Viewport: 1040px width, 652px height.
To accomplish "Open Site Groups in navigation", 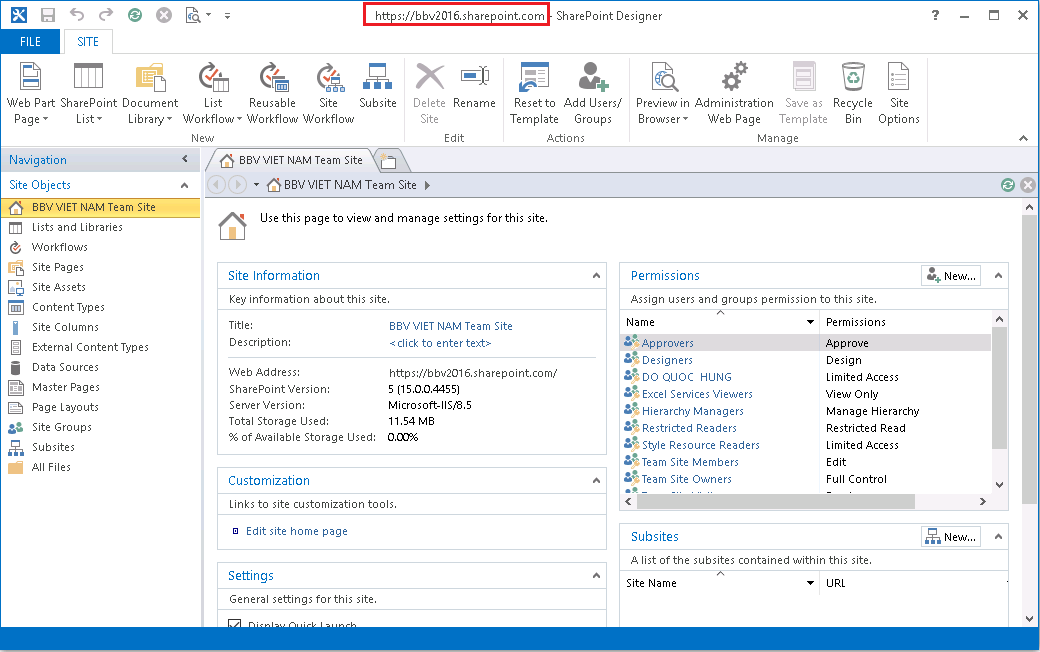I will point(62,427).
